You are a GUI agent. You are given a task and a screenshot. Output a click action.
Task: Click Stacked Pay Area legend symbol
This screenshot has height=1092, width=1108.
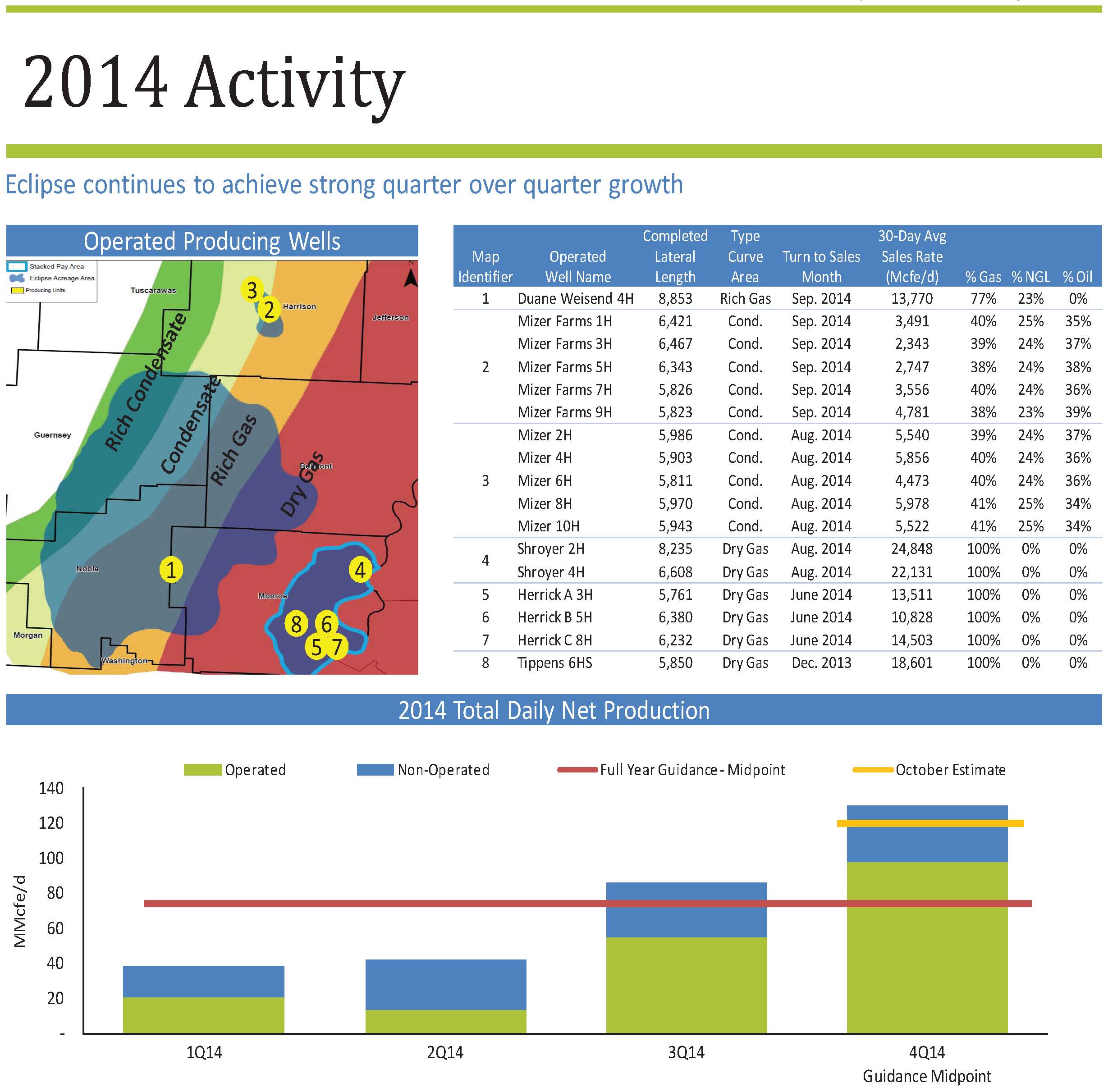click(17, 267)
